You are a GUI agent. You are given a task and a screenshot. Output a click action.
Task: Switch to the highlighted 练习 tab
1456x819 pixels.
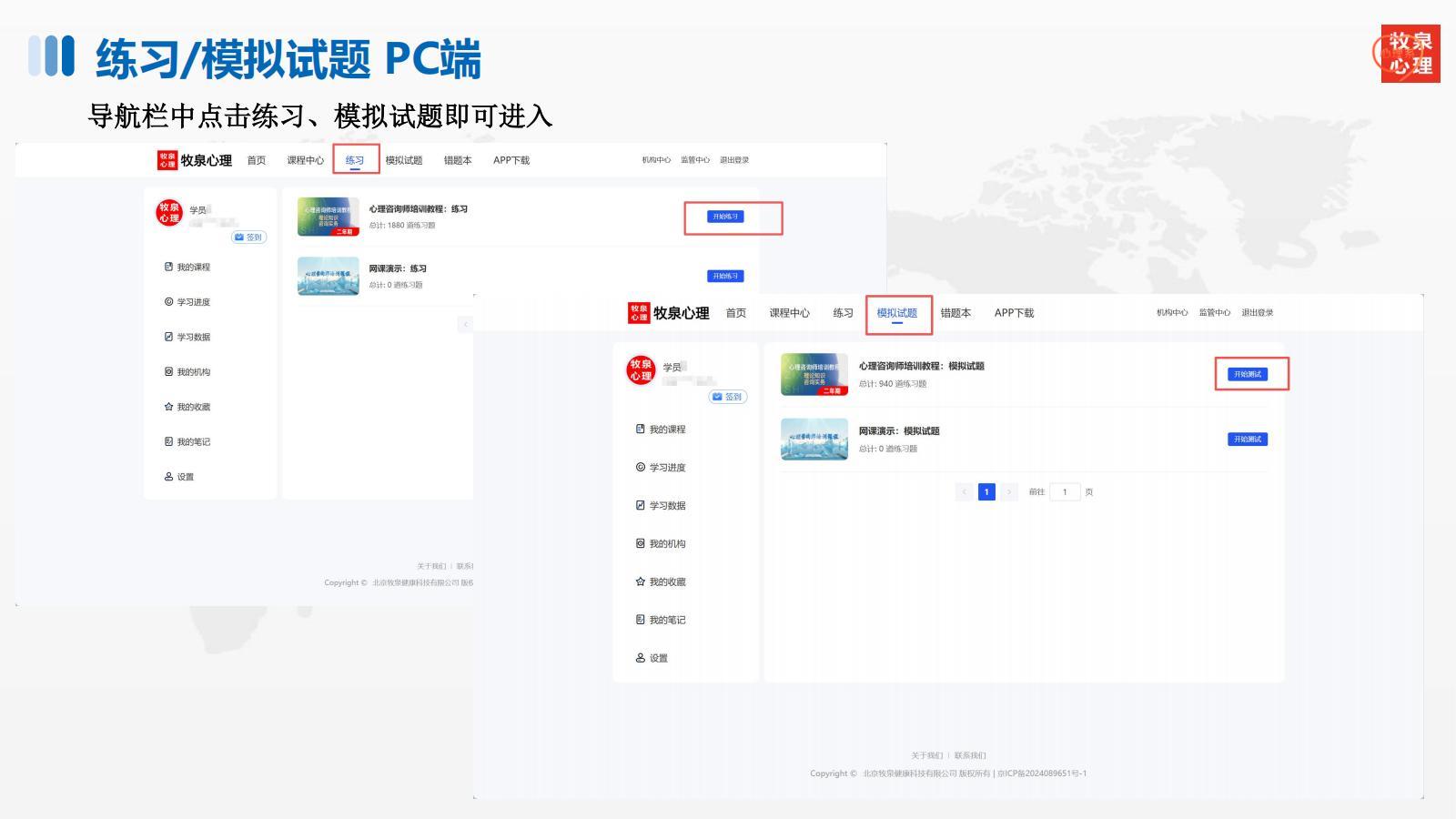355,160
